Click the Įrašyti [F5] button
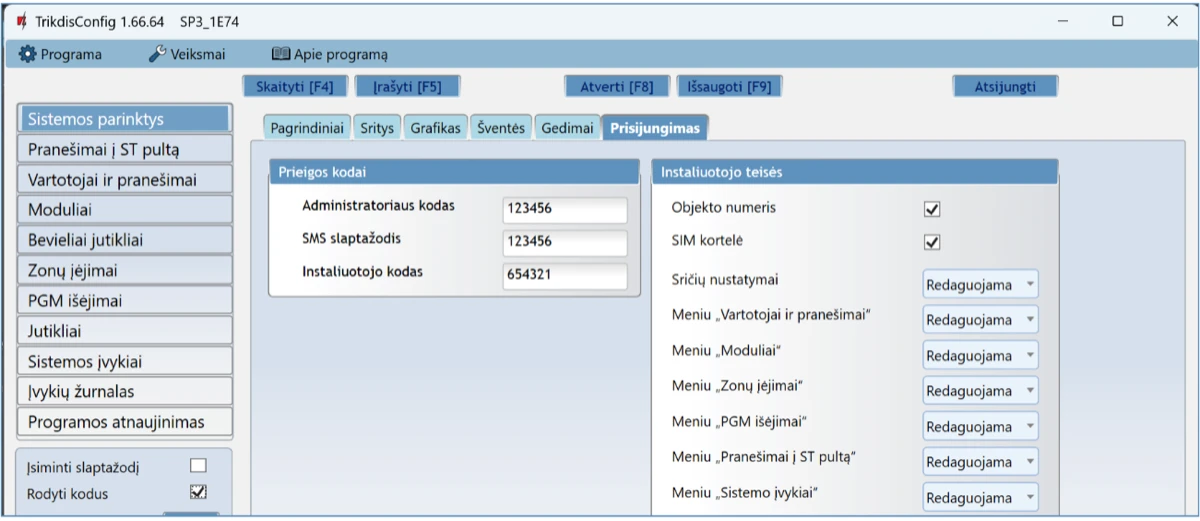 [407, 87]
